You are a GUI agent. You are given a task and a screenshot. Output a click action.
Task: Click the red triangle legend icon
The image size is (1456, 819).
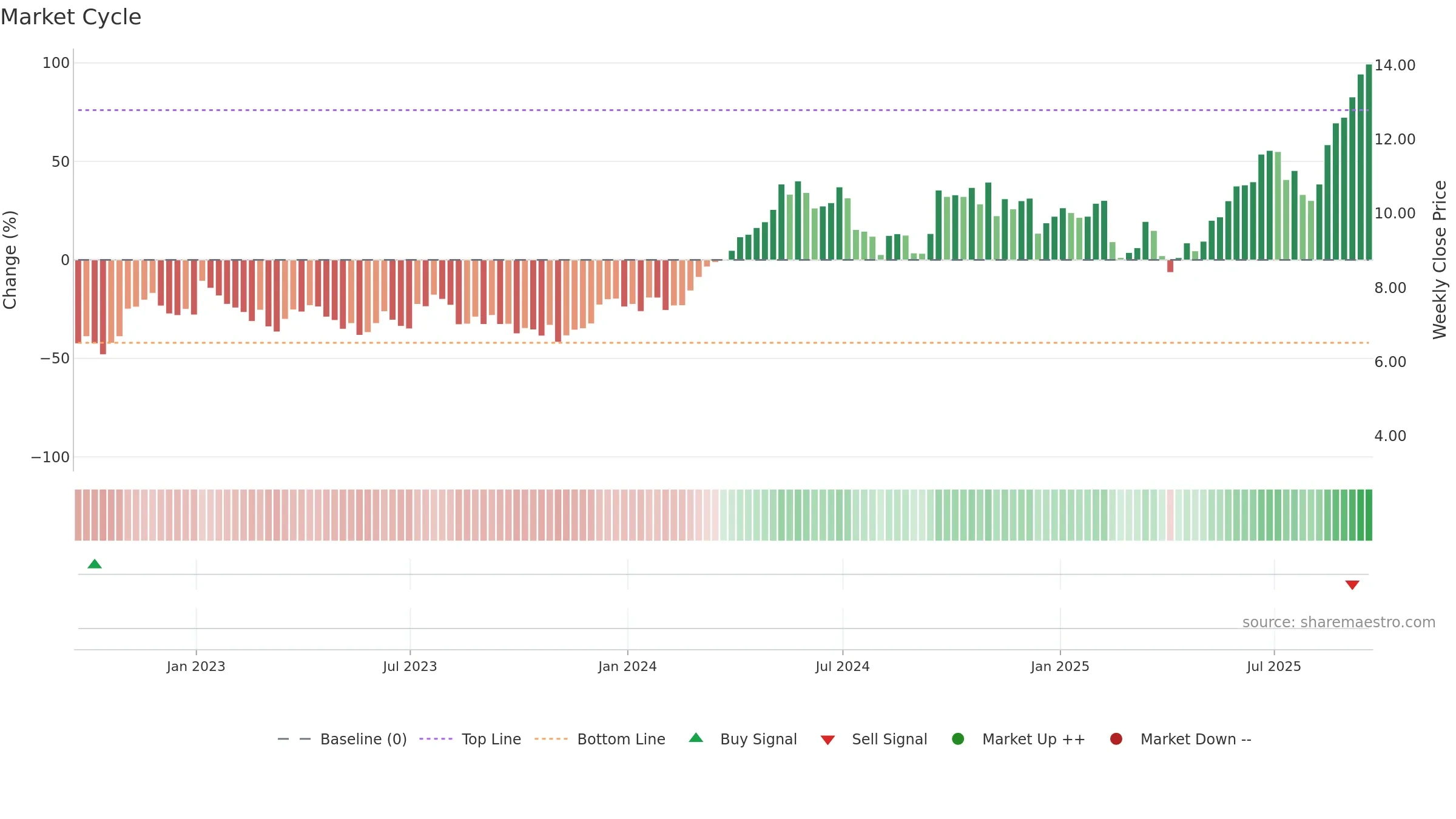(x=827, y=740)
